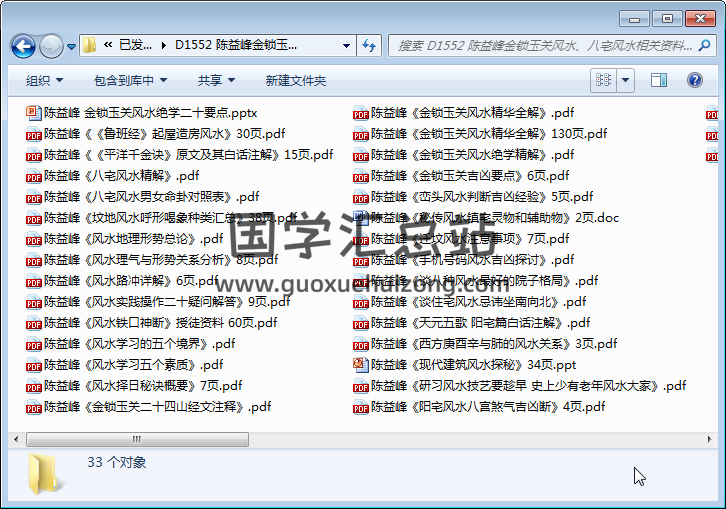Select PDF icon of 《金锁玉关风水绝学精解》

(x=360, y=155)
